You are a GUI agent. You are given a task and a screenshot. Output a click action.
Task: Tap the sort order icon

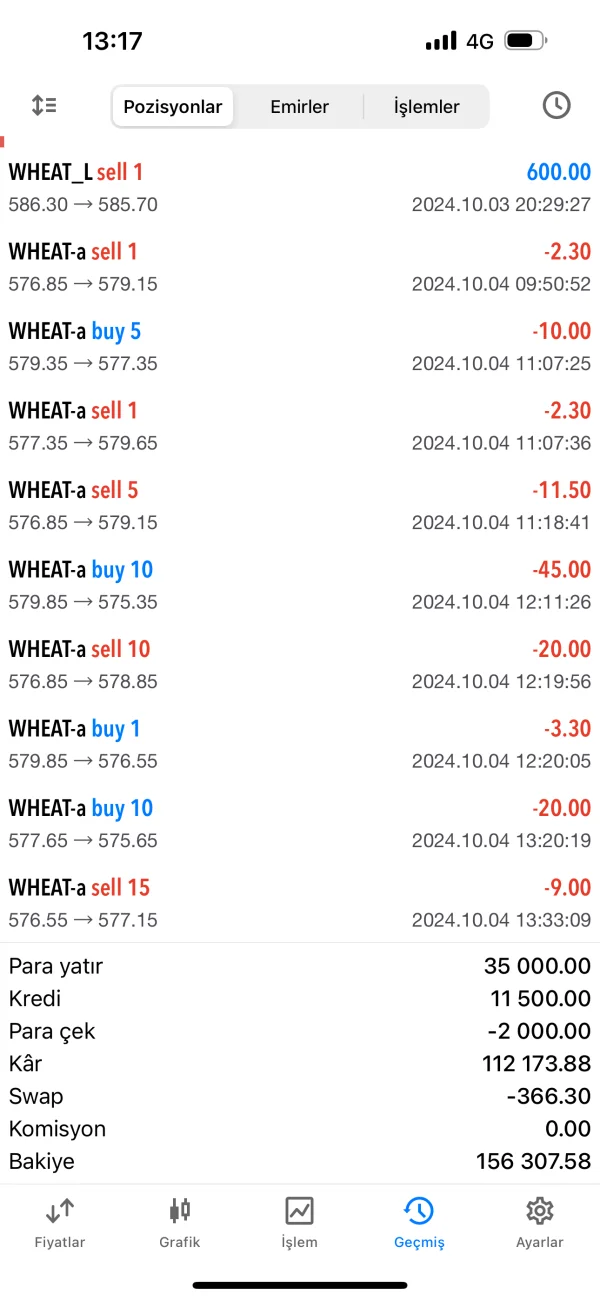coord(44,105)
